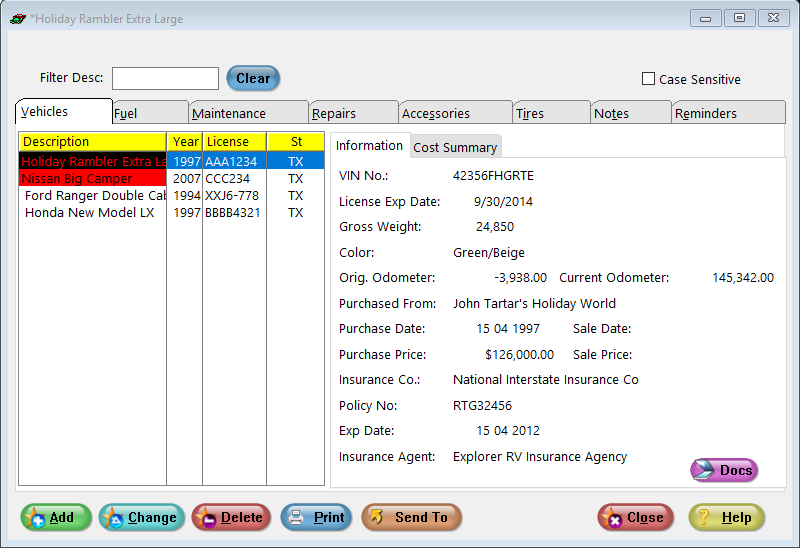Click the Add button's star-plus icon
Viewport: 800px width, 548px height.
pos(35,518)
